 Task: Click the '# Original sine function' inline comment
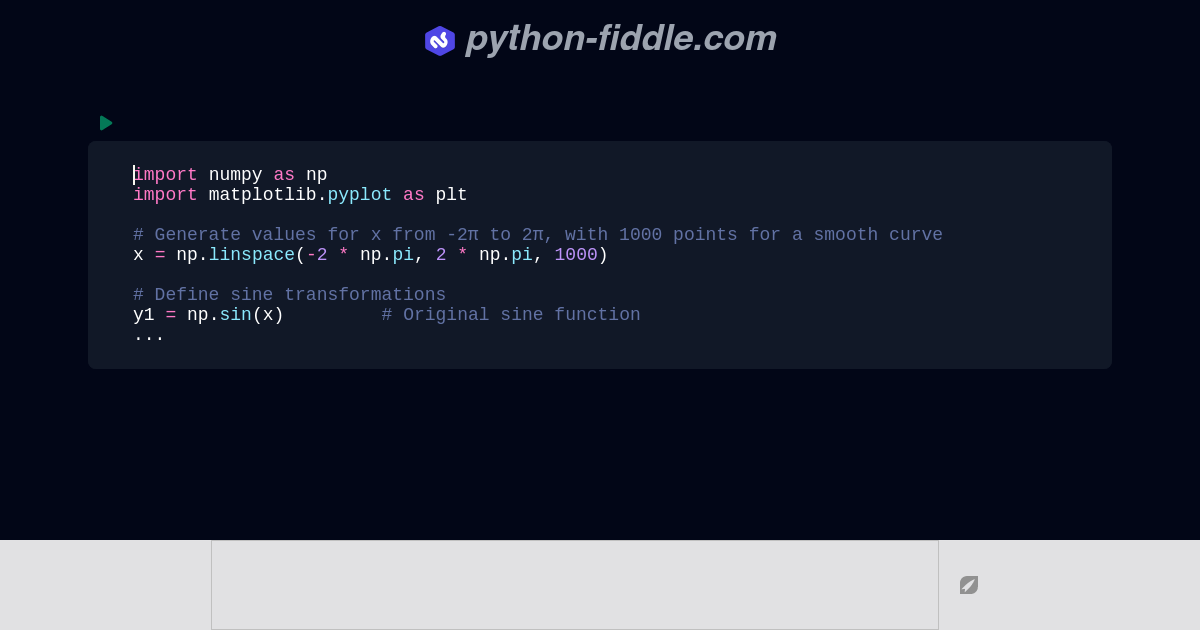(x=511, y=315)
